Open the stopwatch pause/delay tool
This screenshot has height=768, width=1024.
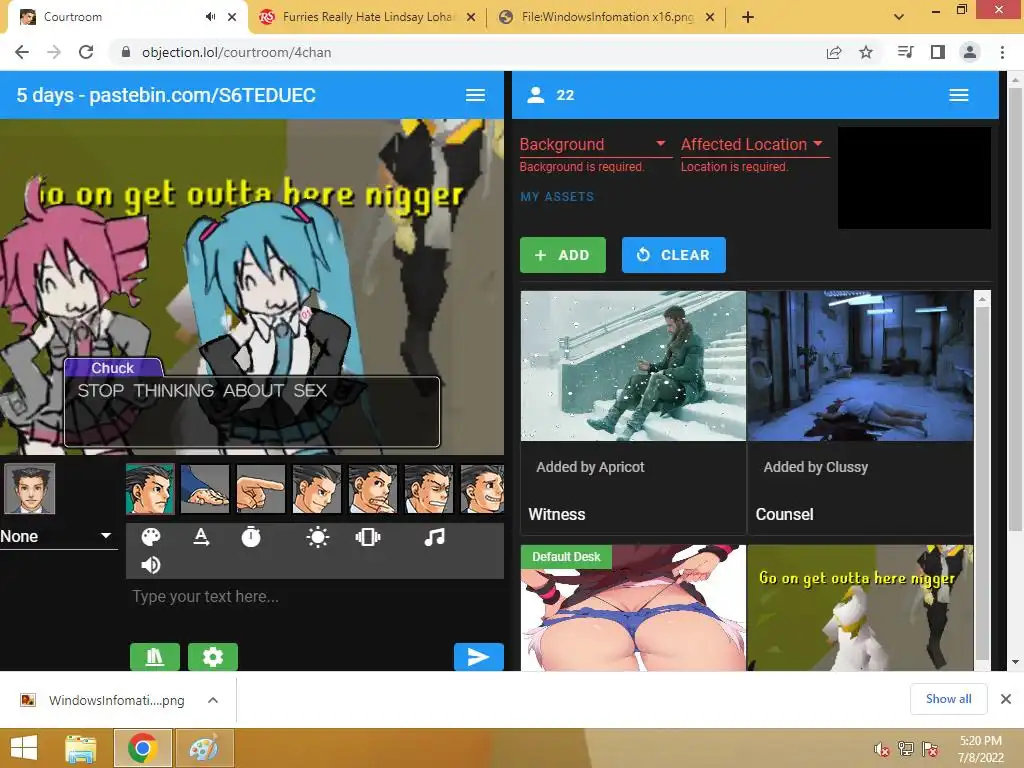(x=251, y=537)
